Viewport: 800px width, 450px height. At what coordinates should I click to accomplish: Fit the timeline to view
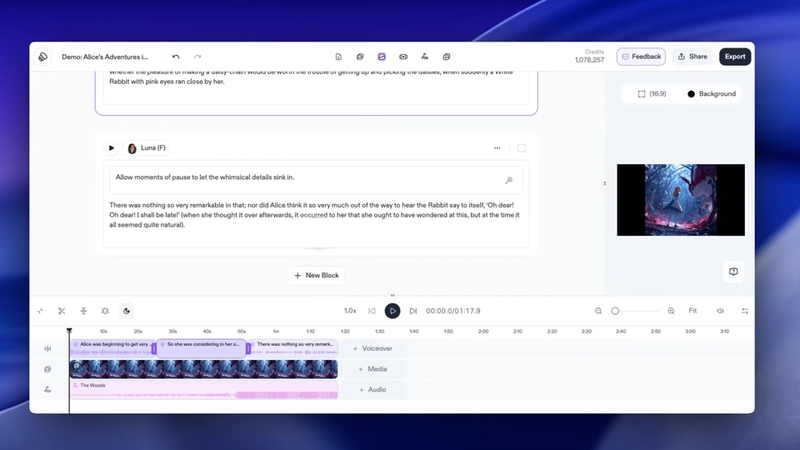click(x=692, y=311)
